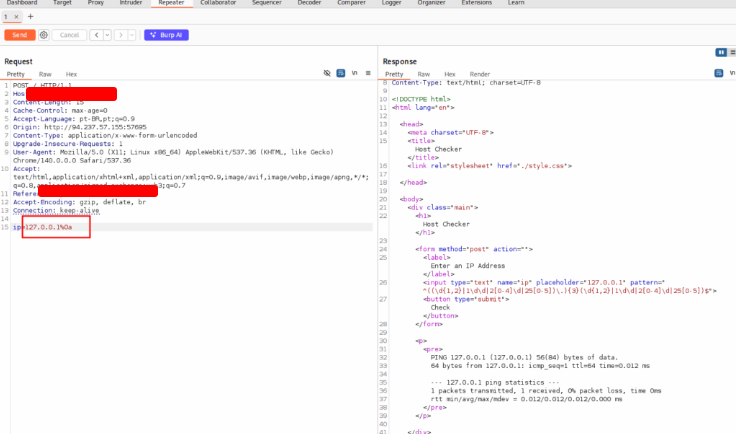Viewport: 737px width, 434px height.
Task: Click the Burp AI button
Action: [166, 35]
